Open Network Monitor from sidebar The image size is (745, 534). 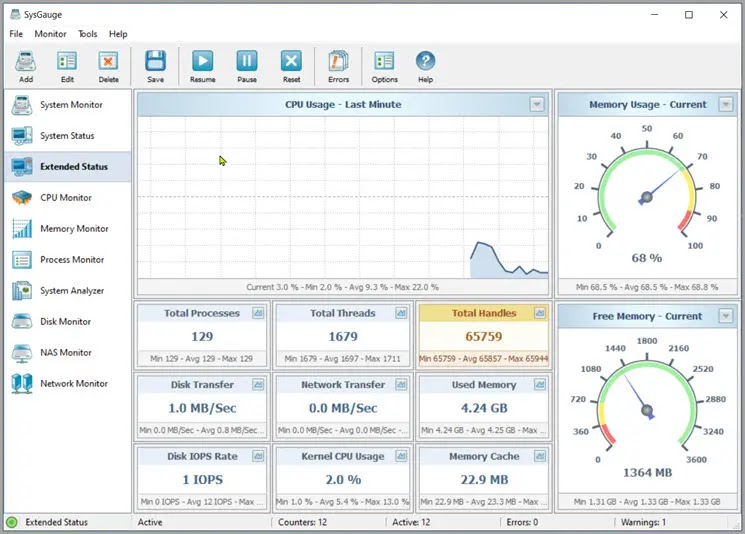[x=68, y=383]
